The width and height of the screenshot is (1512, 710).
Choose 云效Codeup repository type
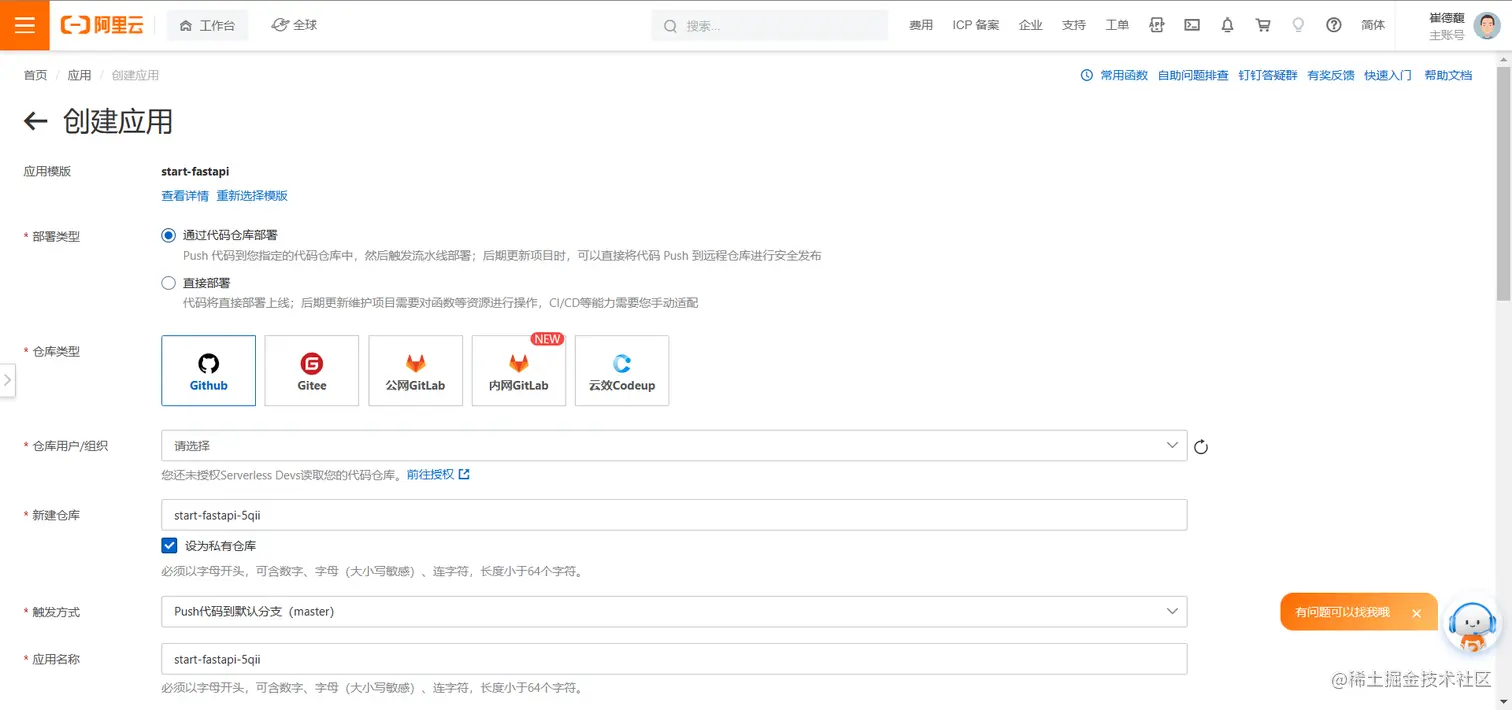(x=622, y=370)
